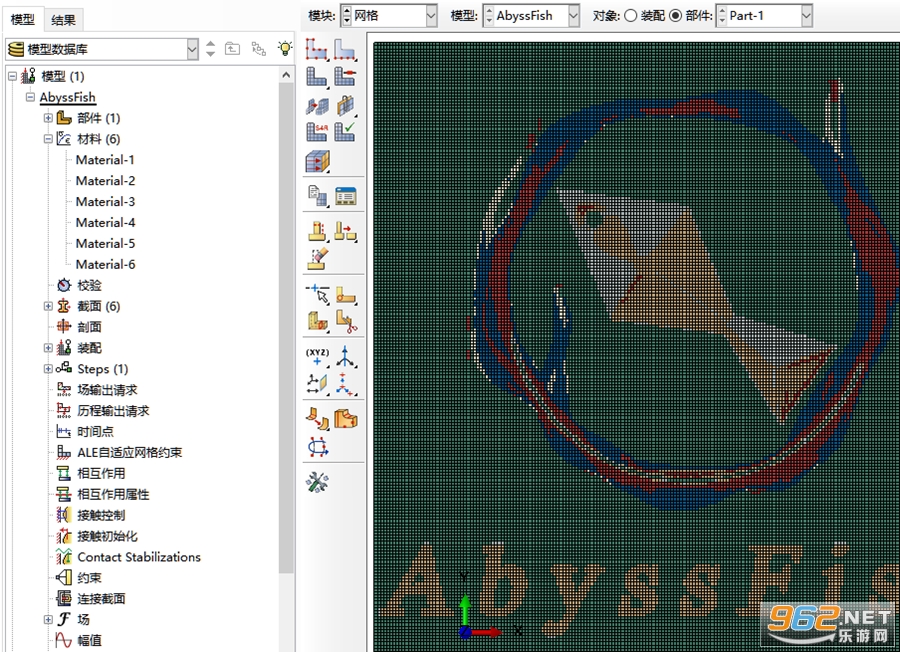Click the Create Mesh Part icon
This screenshot has width=900, height=652.
pos(317,196)
